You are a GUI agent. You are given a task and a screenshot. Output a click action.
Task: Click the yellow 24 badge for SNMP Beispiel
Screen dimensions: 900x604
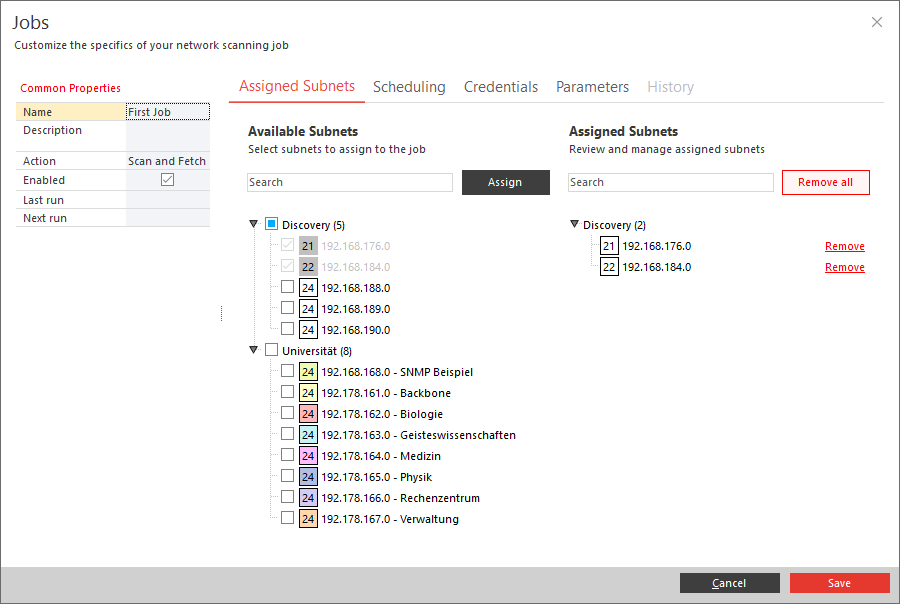pos(308,372)
